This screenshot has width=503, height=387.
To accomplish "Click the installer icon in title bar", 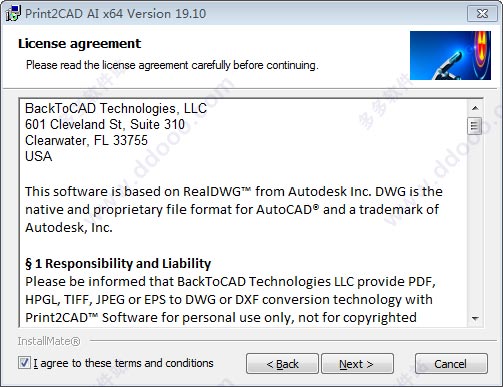I will pos(13,14).
